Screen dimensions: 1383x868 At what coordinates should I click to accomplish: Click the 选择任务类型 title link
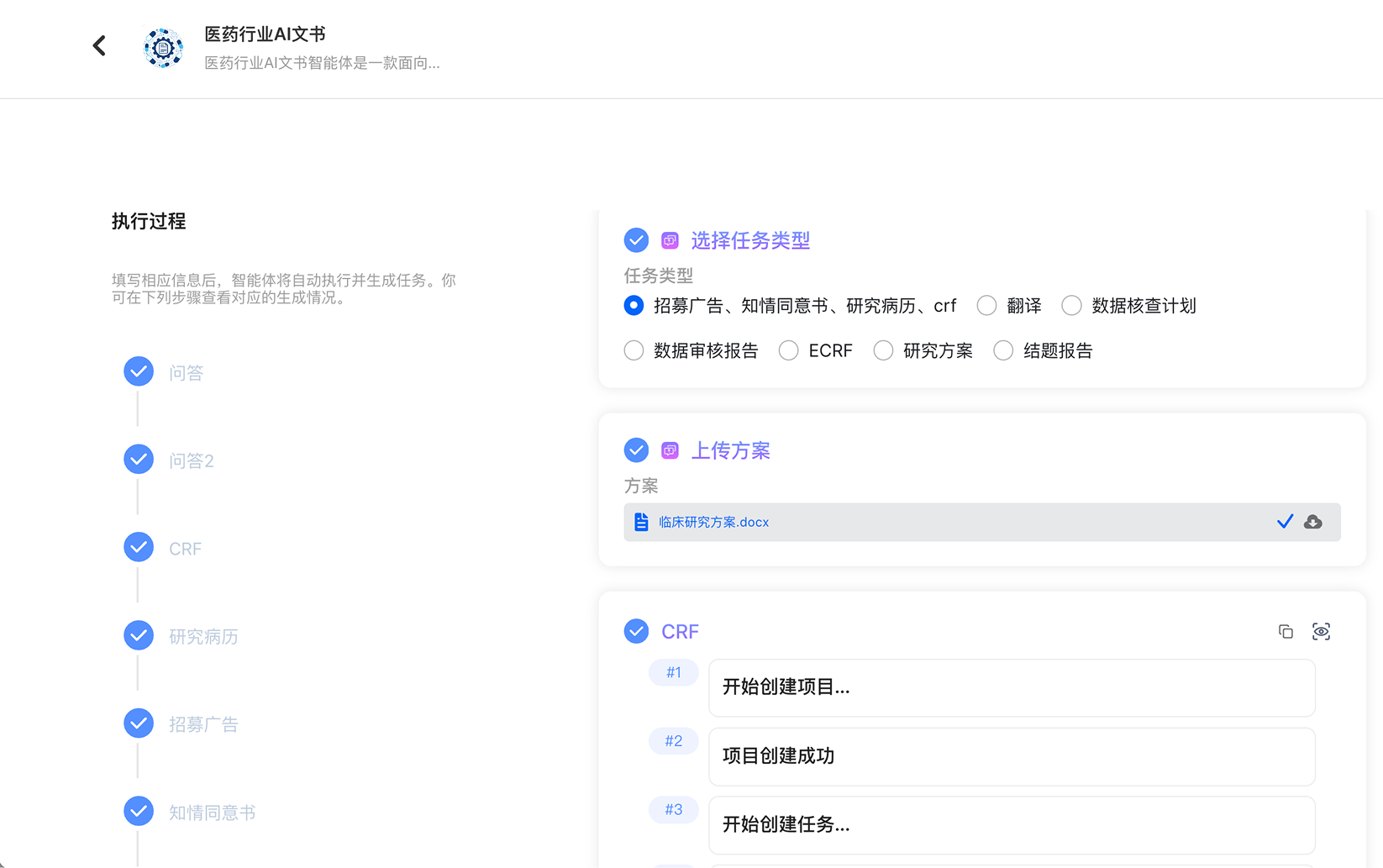750,240
